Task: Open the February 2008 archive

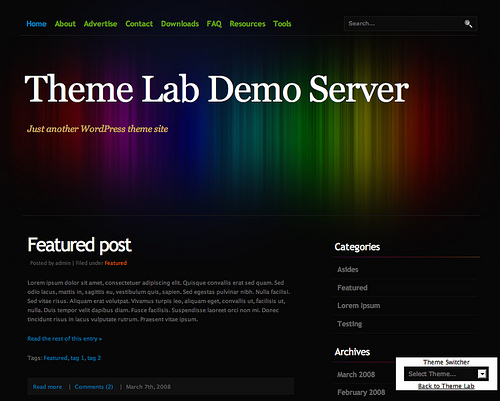Action: tap(361, 393)
